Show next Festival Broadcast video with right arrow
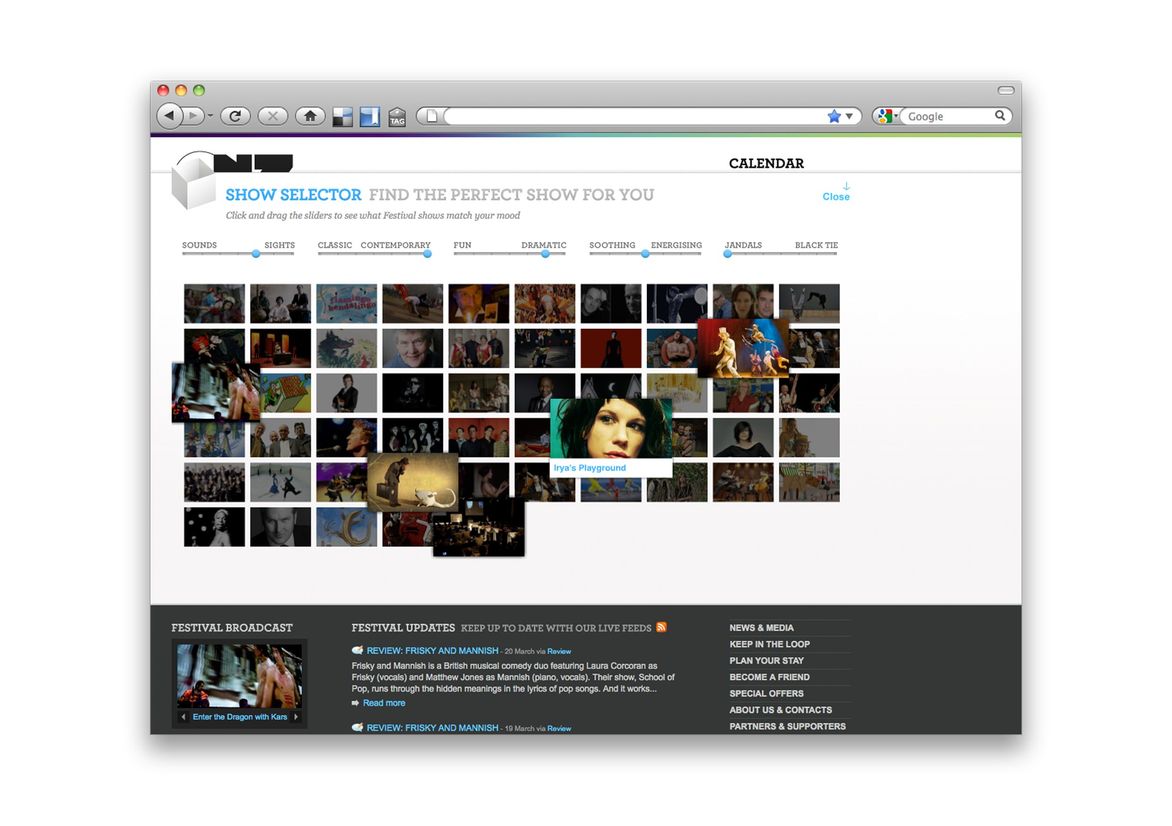This screenshot has height=826, width=1172. [296, 717]
